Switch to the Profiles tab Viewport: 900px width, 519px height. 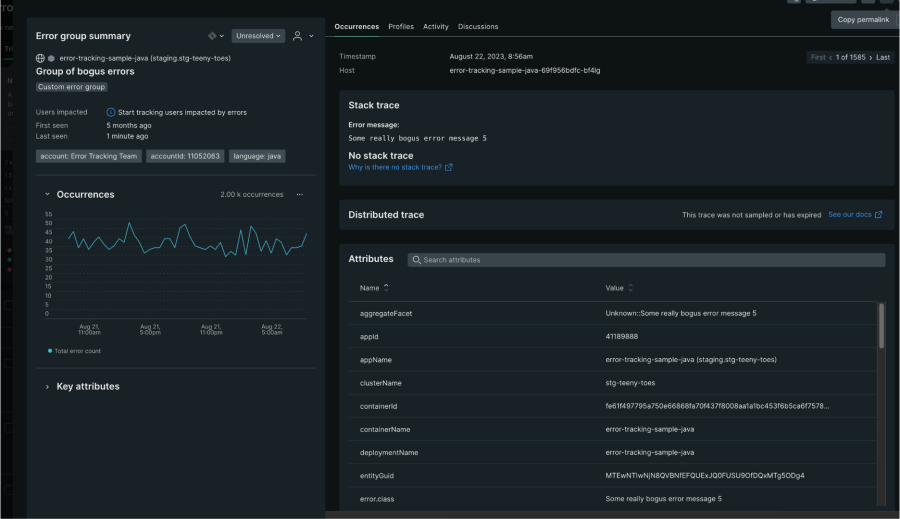tap(401, 26)
